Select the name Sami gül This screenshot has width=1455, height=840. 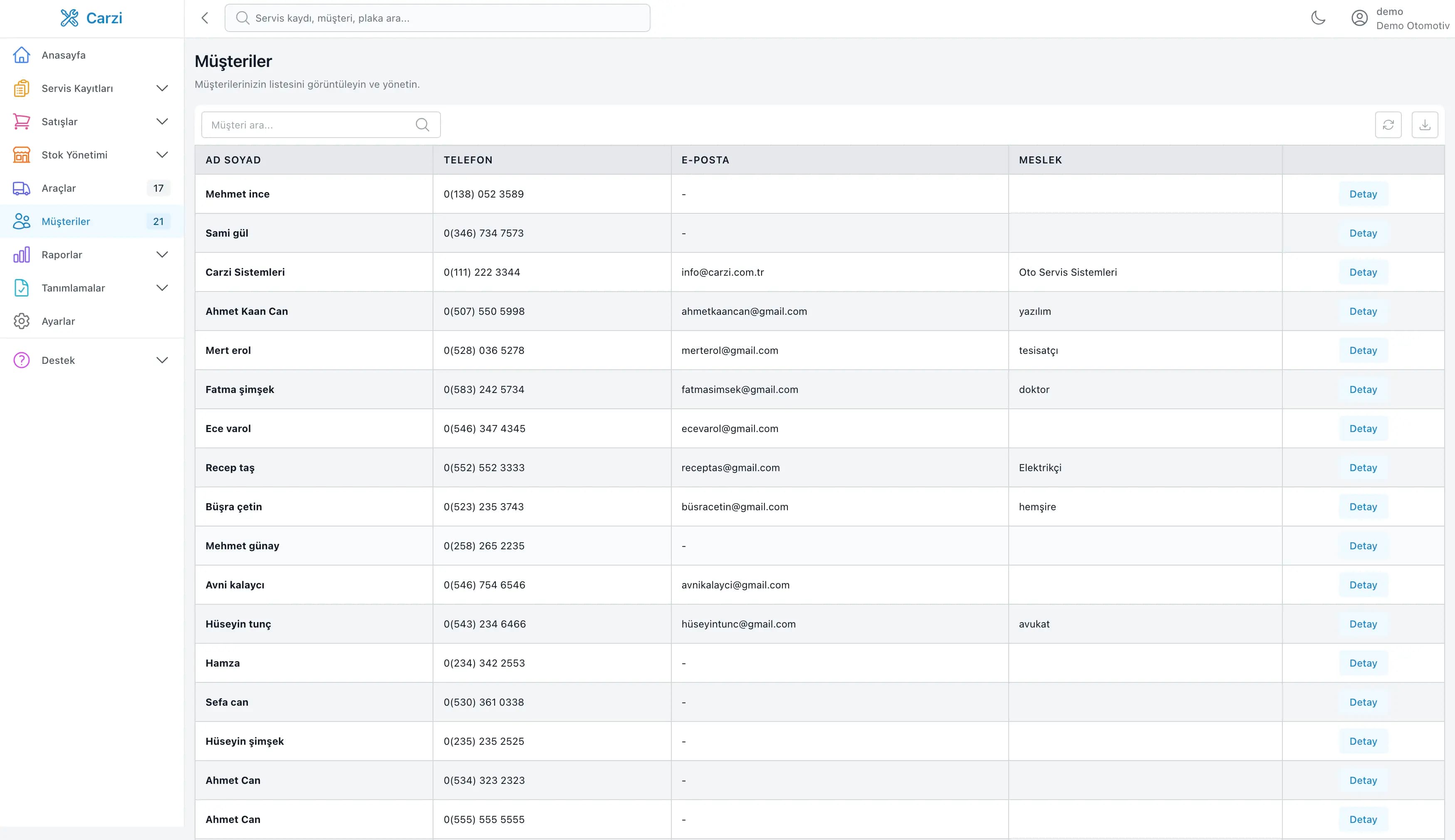(227, 233)
